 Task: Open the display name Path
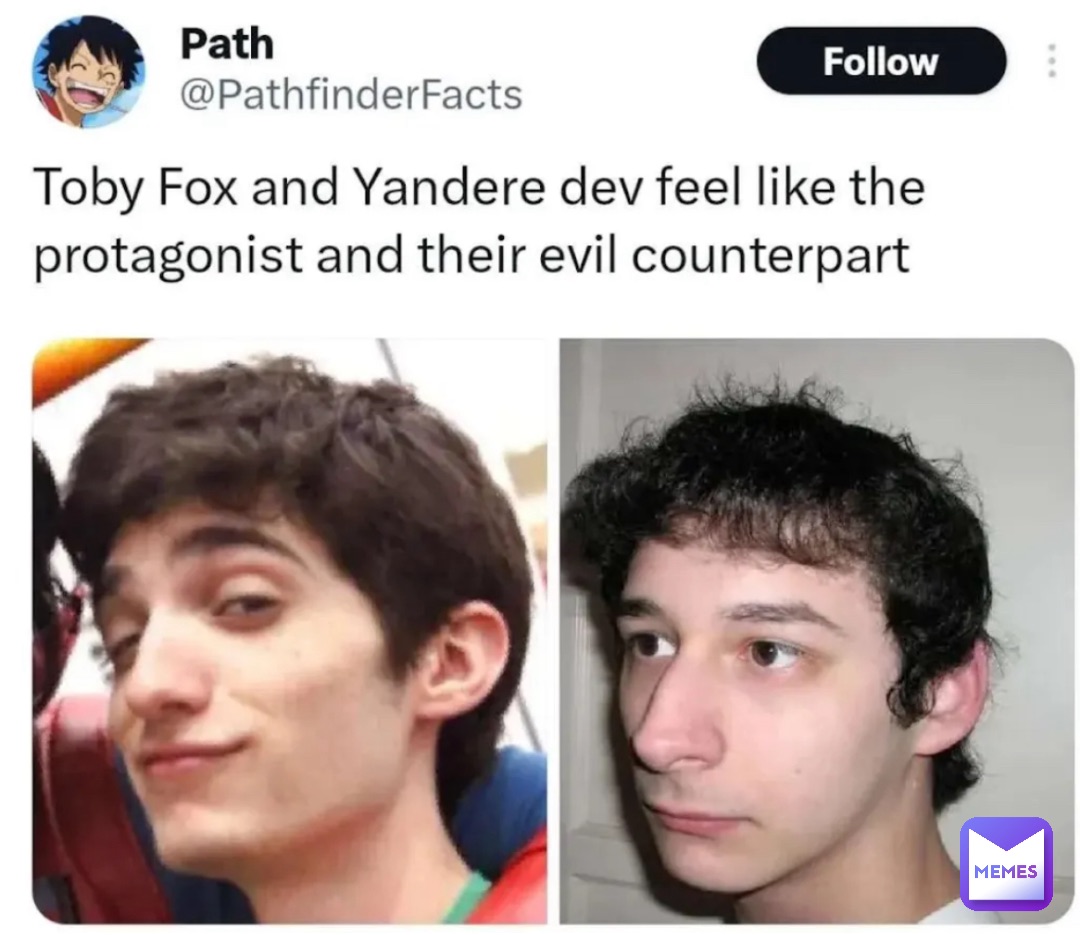click(x=227, y=43)
